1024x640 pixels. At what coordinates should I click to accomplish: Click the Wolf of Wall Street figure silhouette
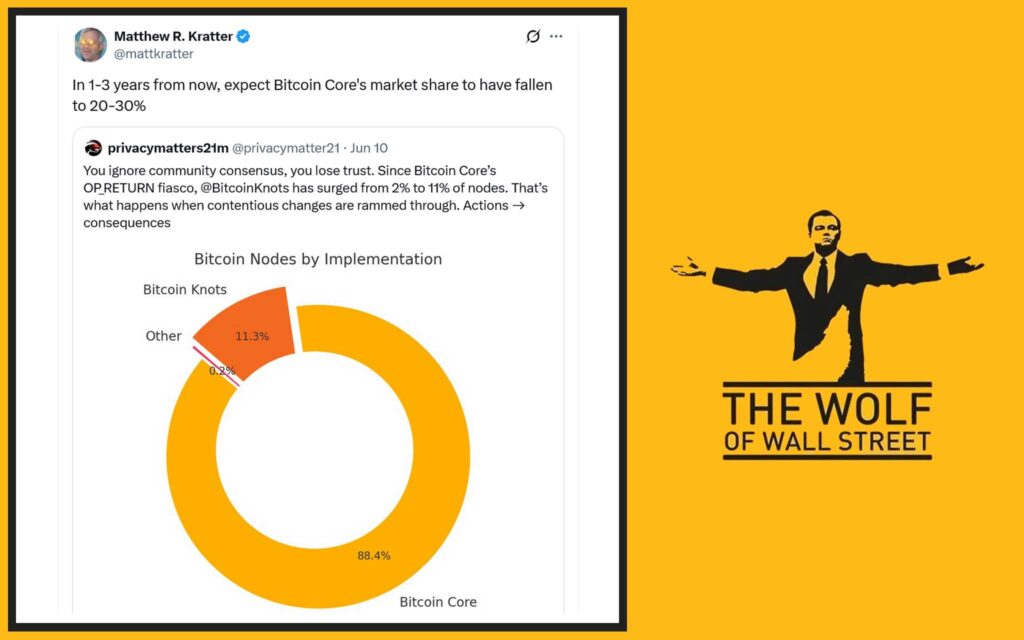point(826,295)
